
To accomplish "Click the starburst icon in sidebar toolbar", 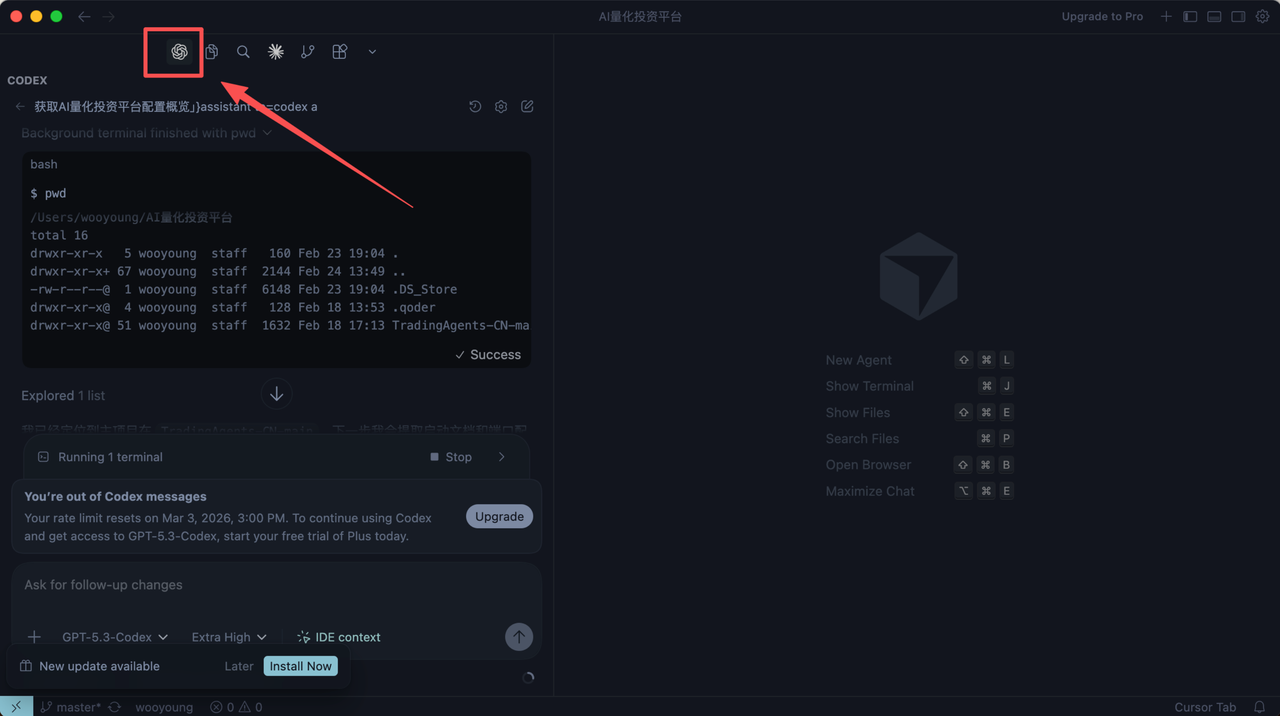I will pyautogui.click(x=276, y=52).
